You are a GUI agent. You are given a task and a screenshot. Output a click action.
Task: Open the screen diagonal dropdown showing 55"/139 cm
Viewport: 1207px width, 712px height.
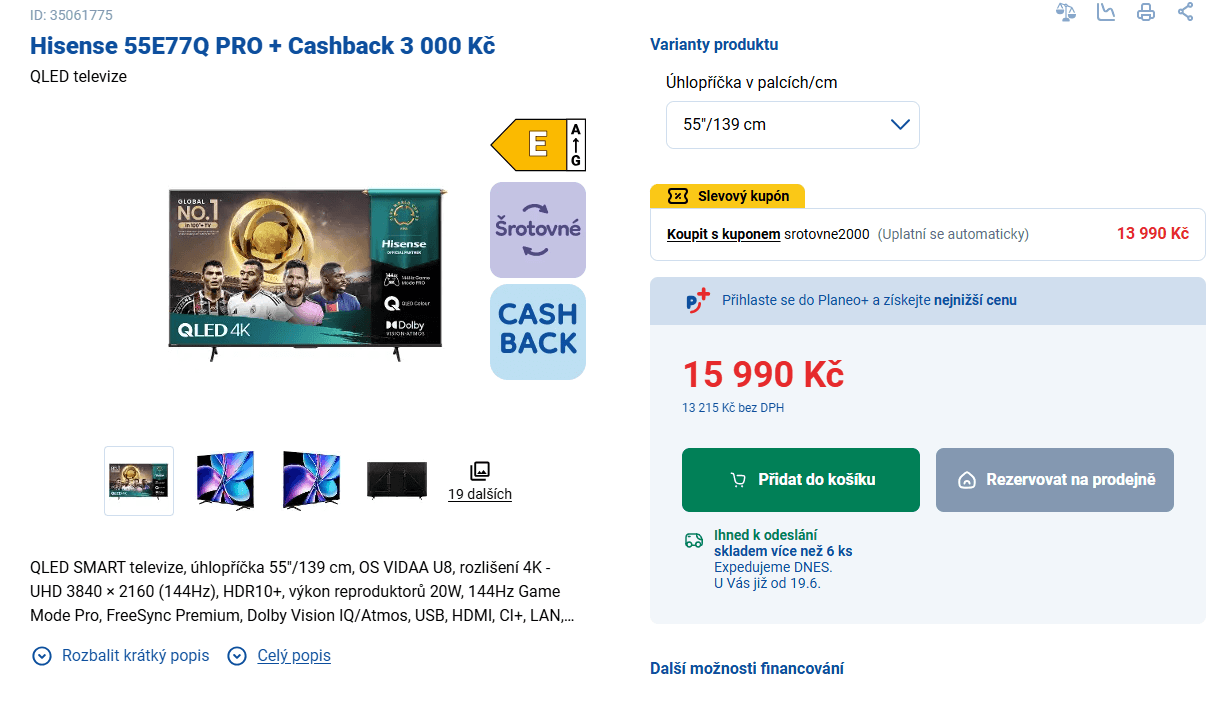[x=792, y=124]
